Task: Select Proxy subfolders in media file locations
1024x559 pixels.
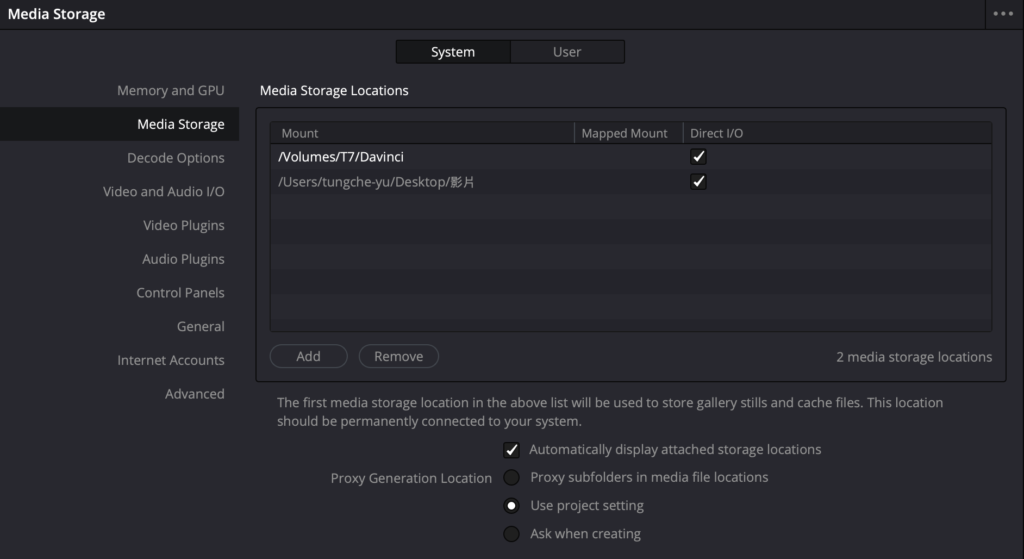Action: [512, 478]
